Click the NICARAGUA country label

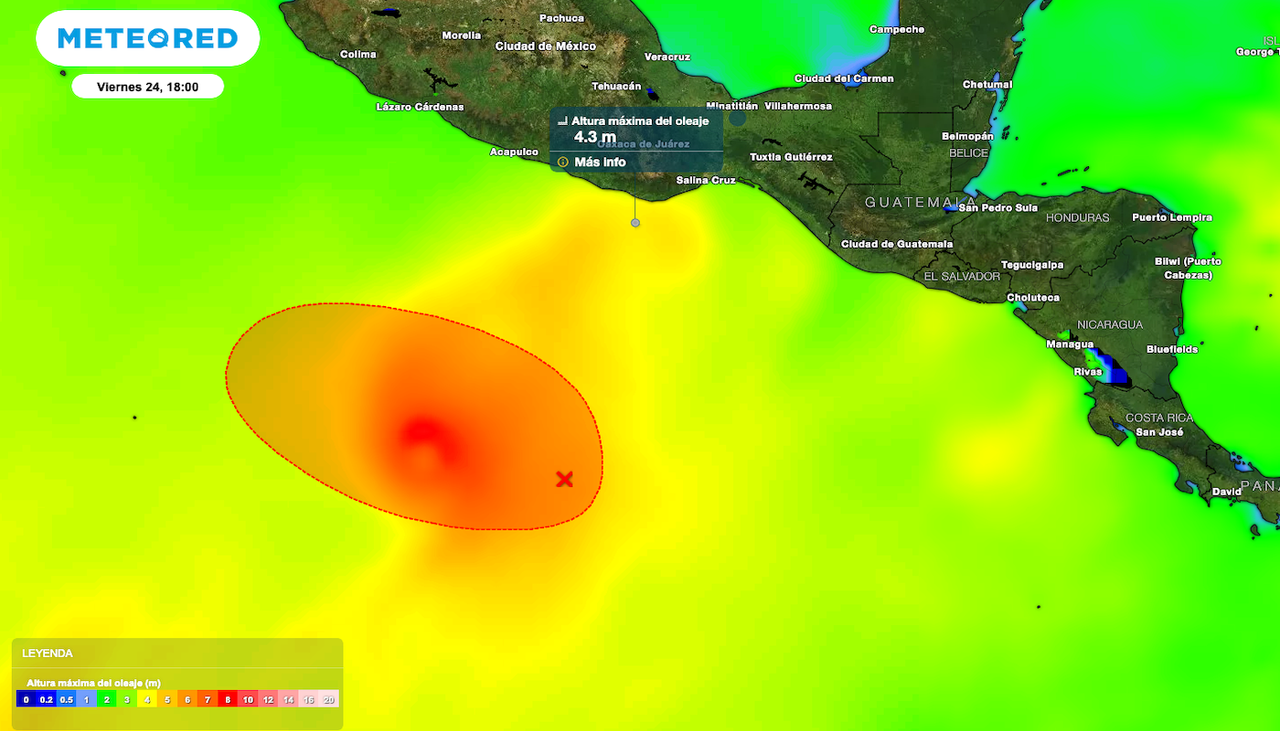click(1110, 324)
